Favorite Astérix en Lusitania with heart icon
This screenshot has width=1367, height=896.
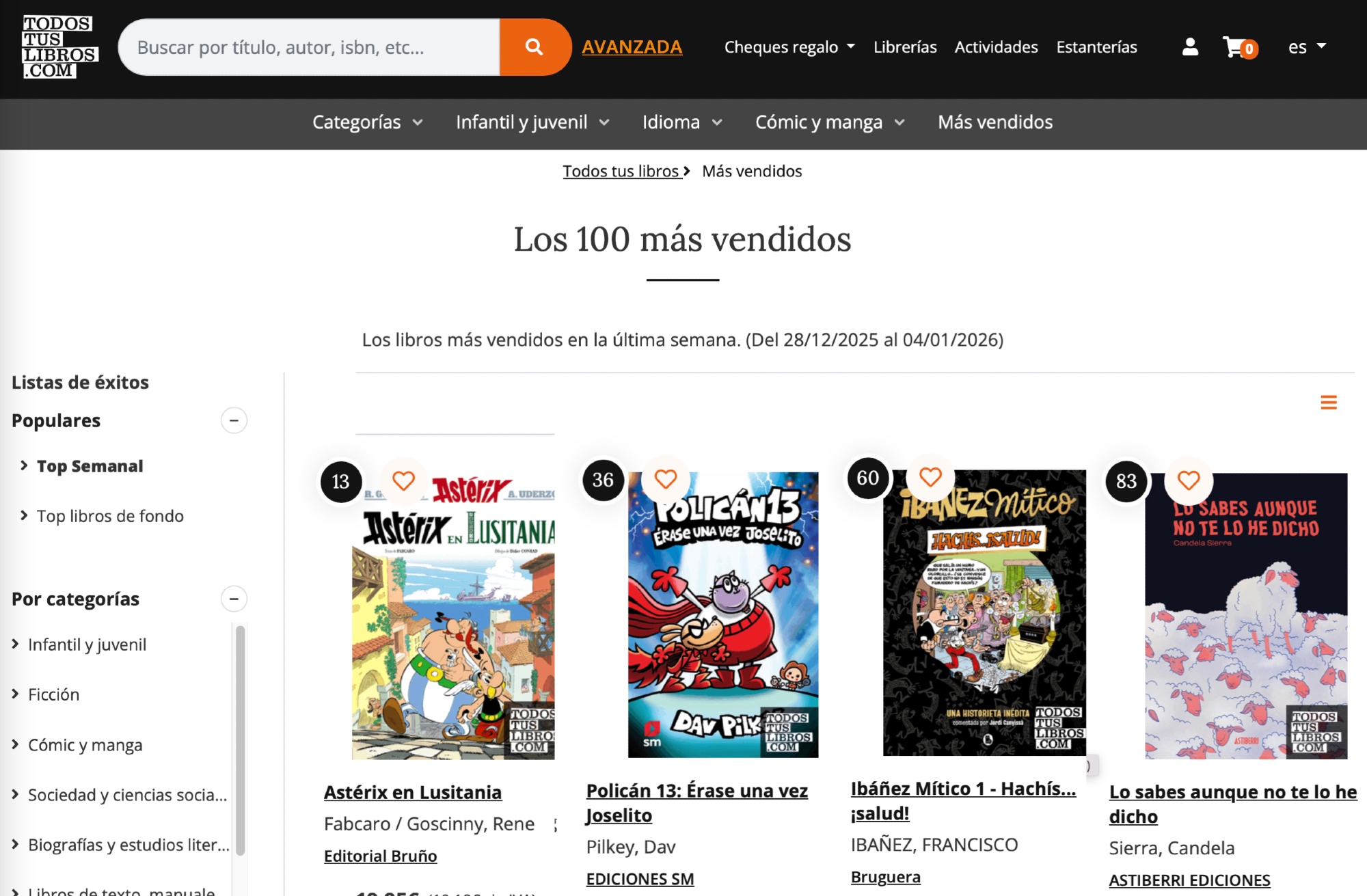[403, 481]
